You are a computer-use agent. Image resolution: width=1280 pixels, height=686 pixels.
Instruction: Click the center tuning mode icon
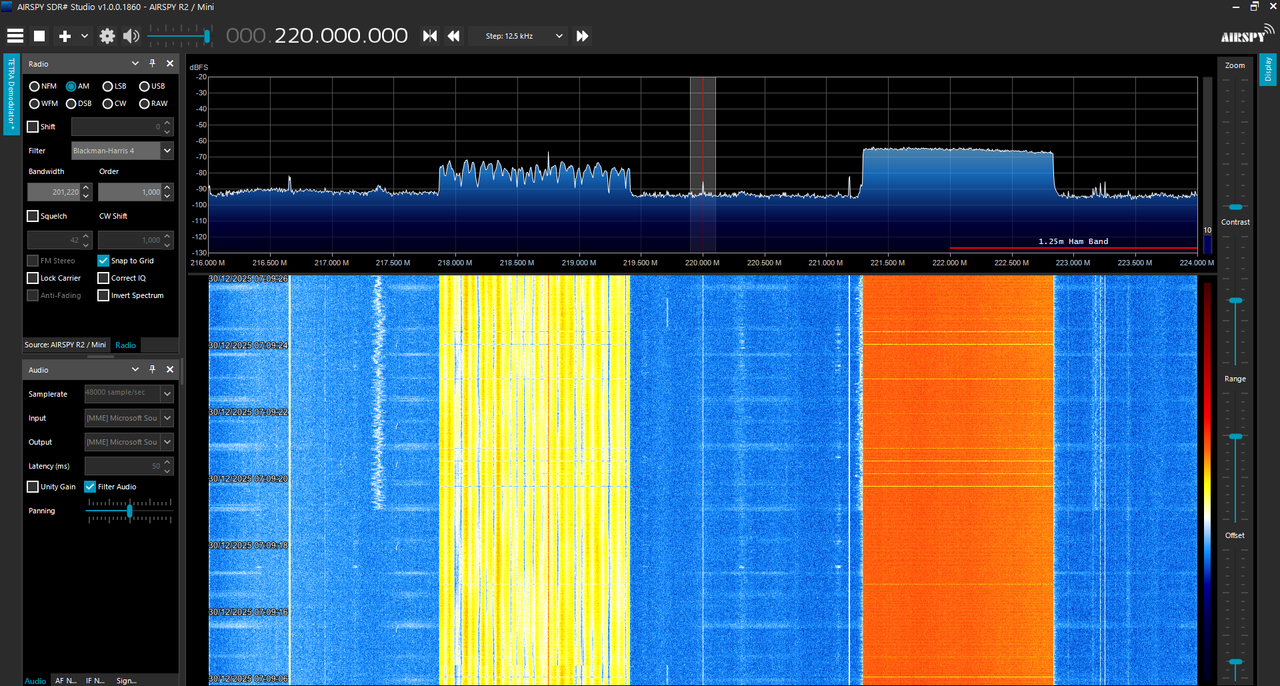[x=430, y=36]
